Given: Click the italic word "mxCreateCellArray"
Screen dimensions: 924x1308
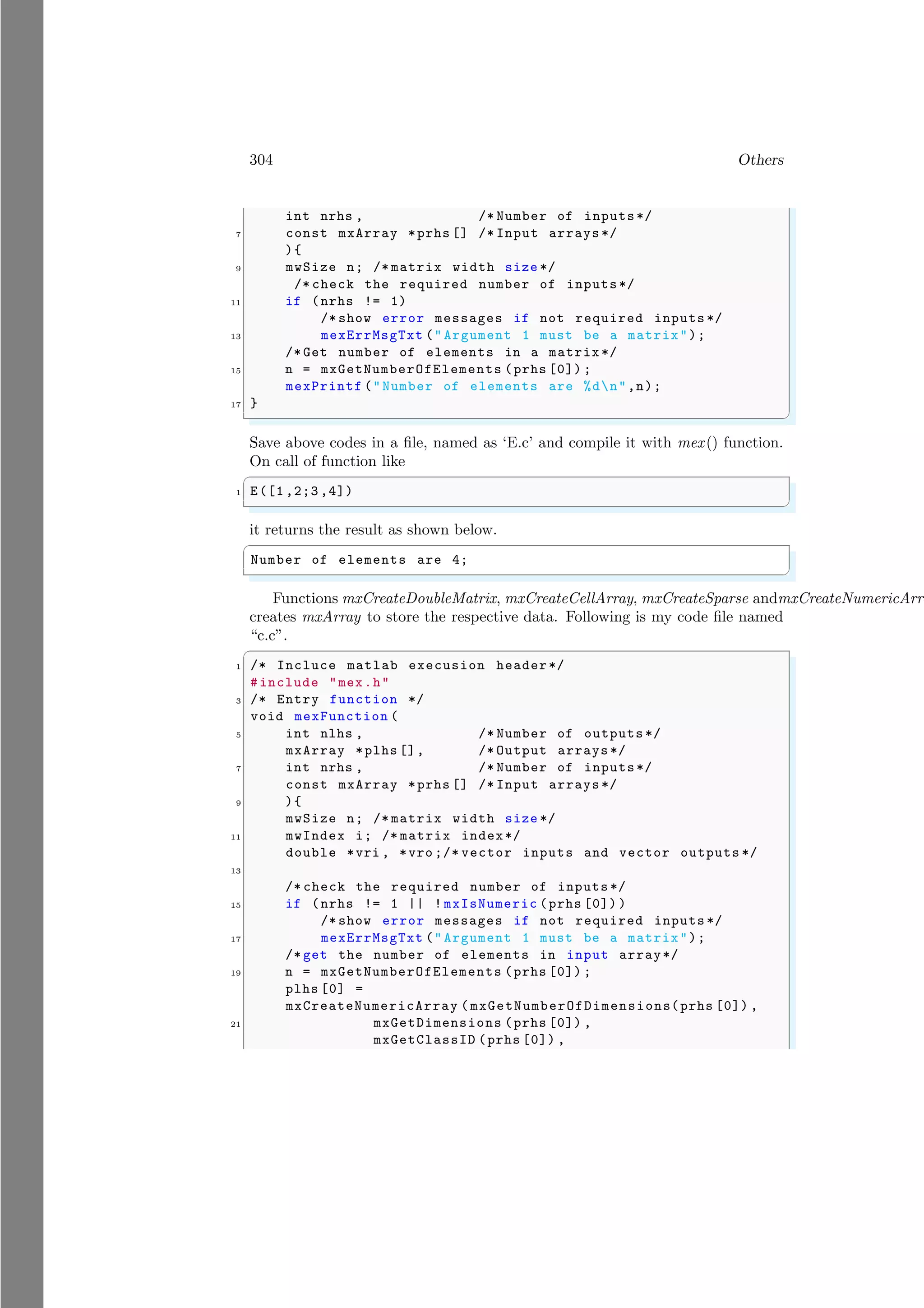Looking at the screenshot, I should 569,598.
